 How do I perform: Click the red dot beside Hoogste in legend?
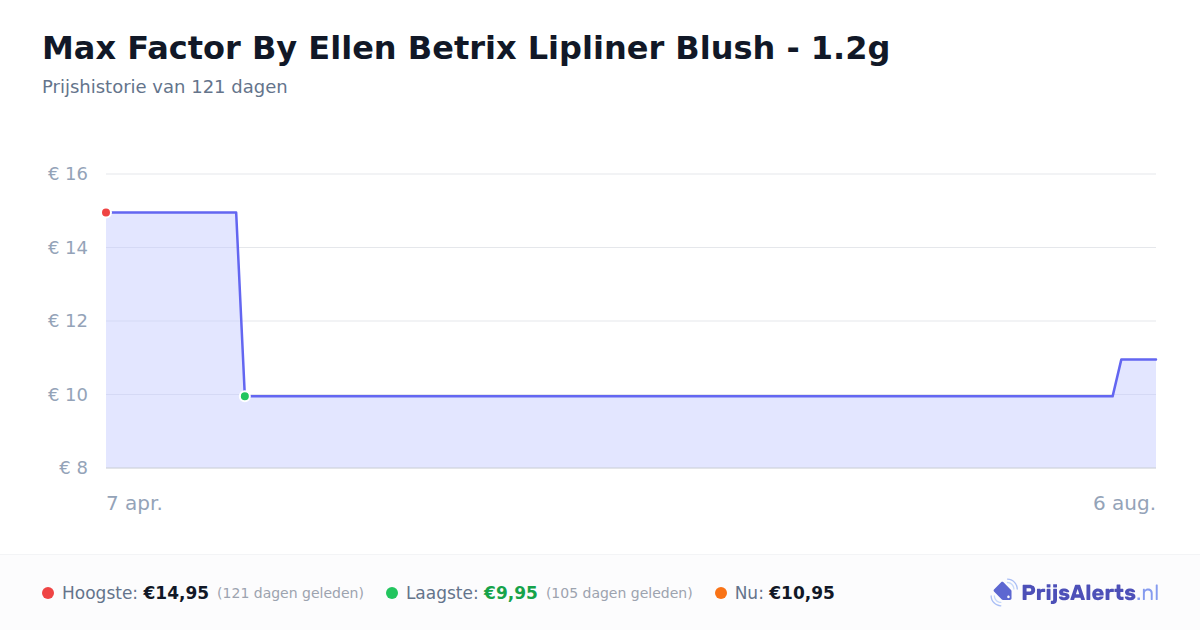click(x=48, y=593)
